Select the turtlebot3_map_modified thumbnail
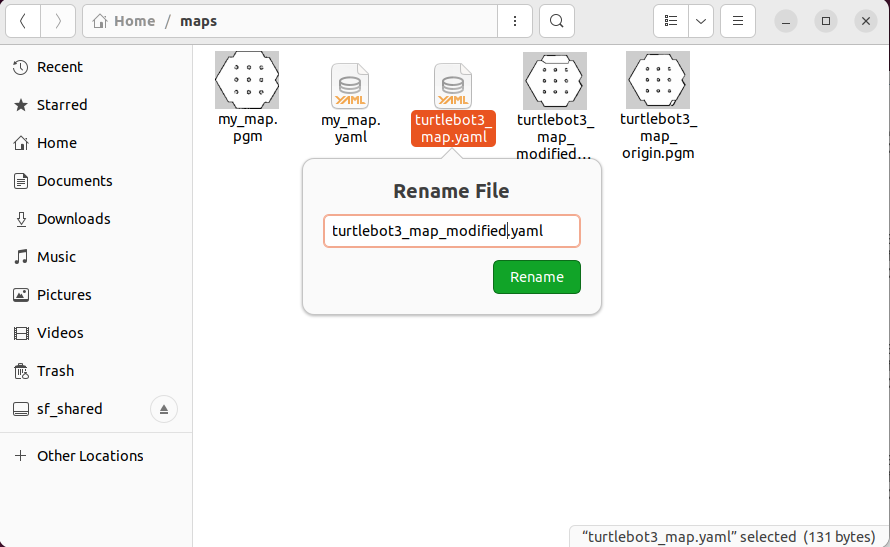 tap(555, 81)
